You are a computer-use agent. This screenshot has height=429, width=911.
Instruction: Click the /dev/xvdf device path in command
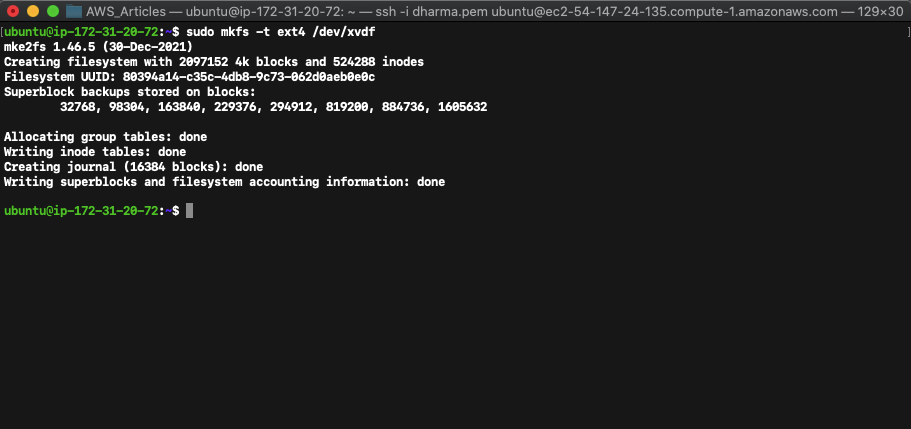(x=343, y=32)
